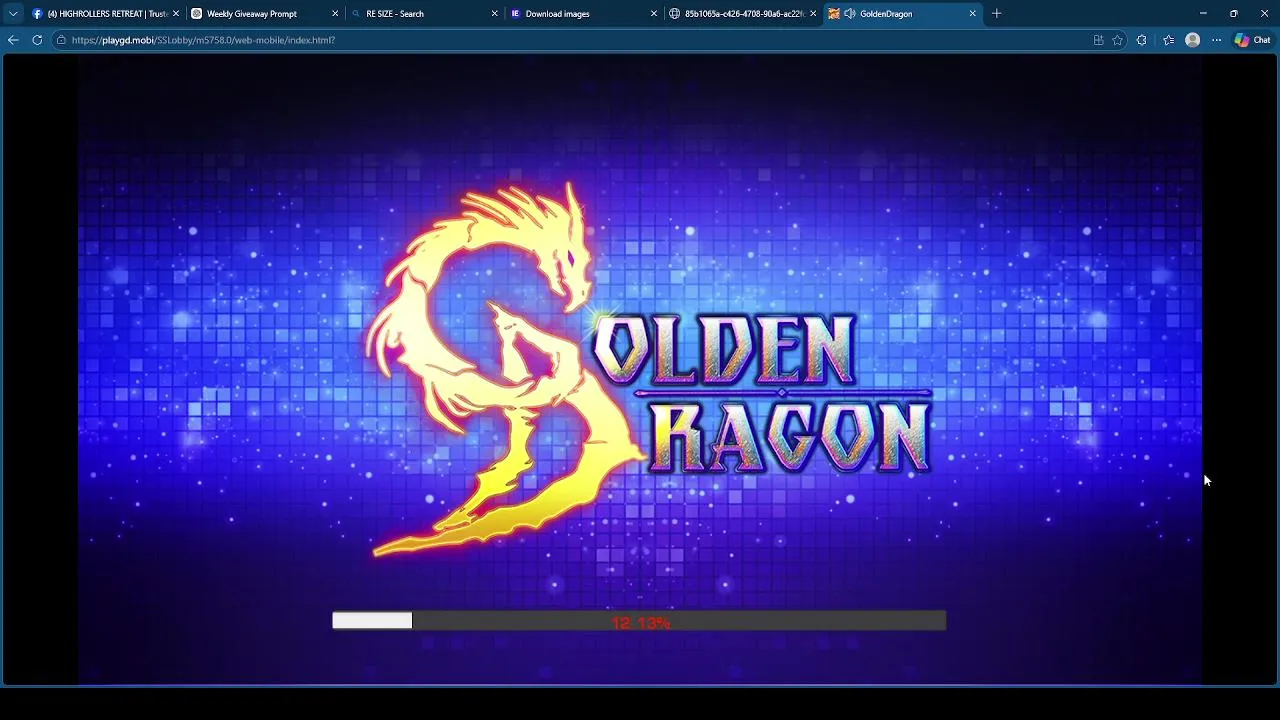Viewport: 1280px width, 720px height.
Task: Open a new tab with plus button
Action: 997,14
